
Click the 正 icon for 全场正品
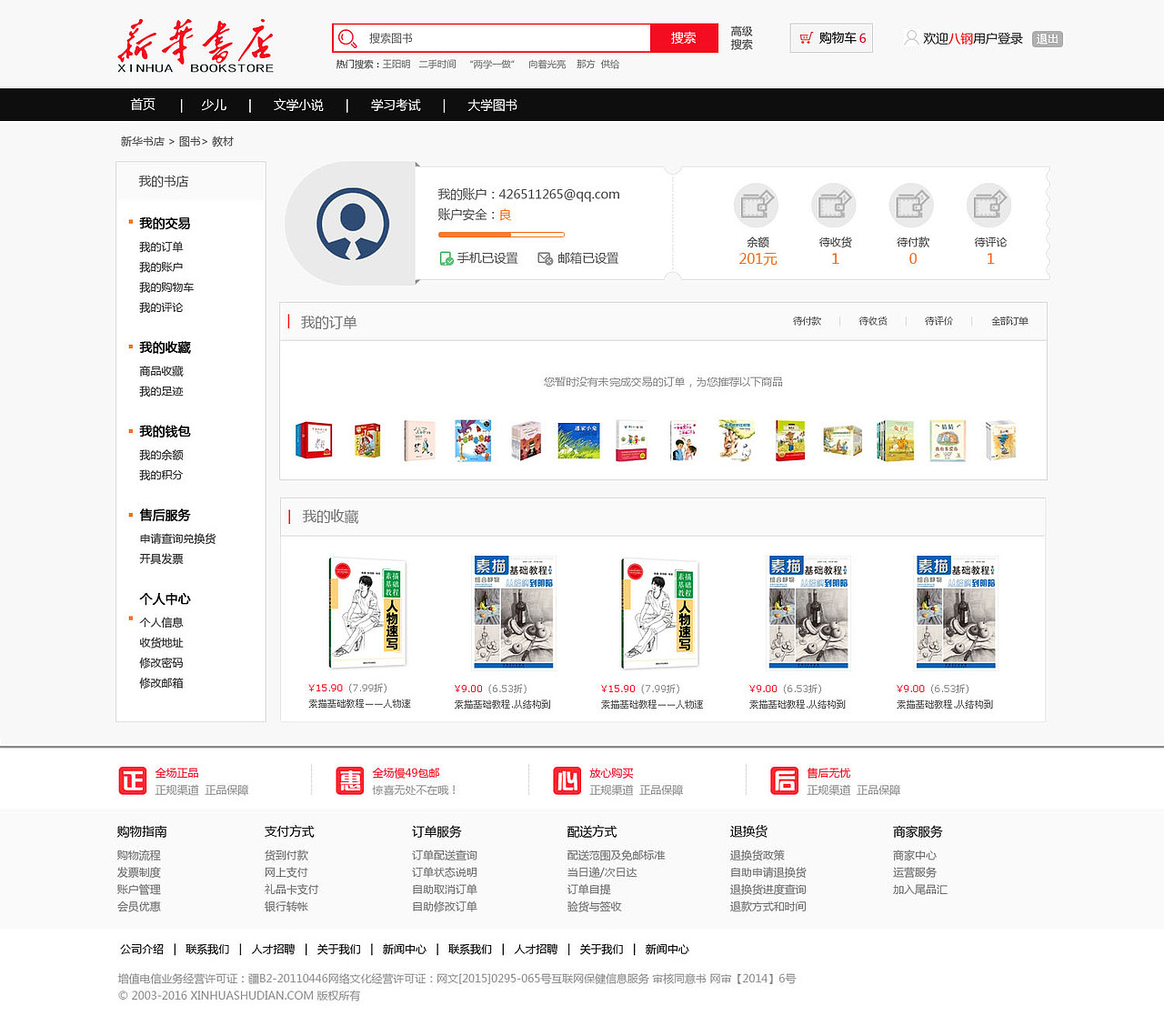click(x=133, y=780)
